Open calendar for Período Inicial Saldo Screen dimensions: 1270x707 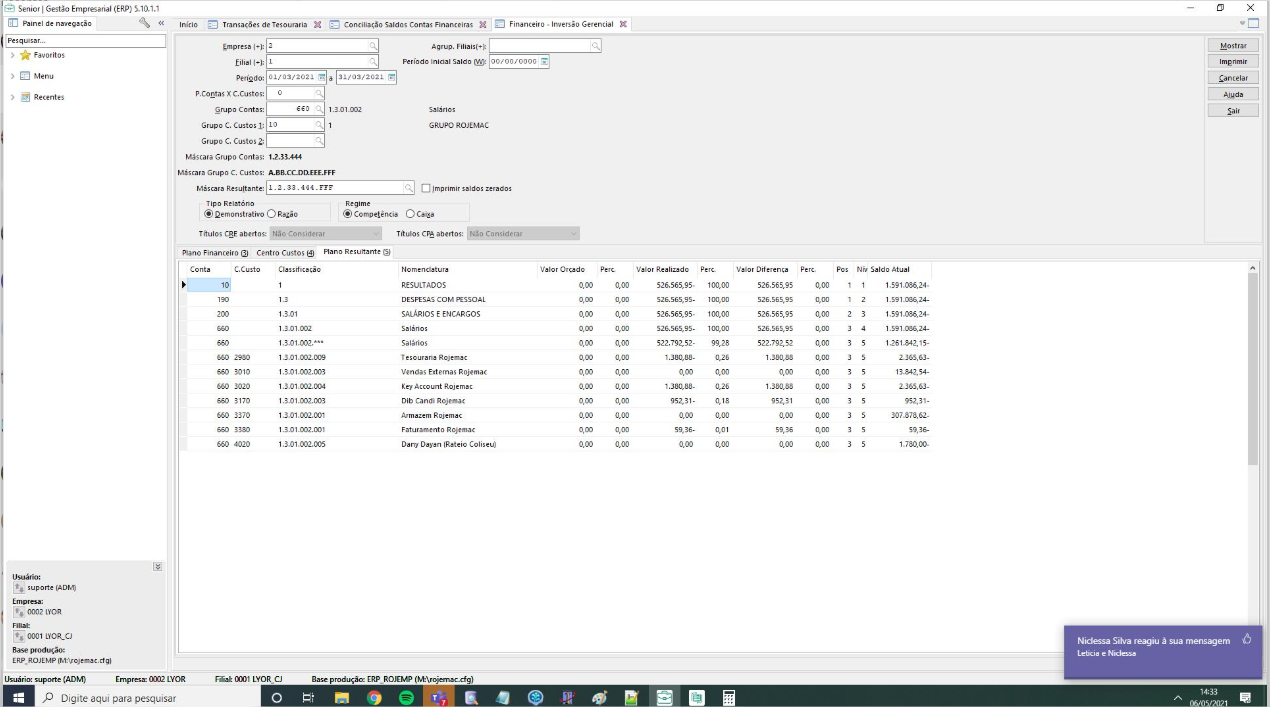click(x=545, y=62)
